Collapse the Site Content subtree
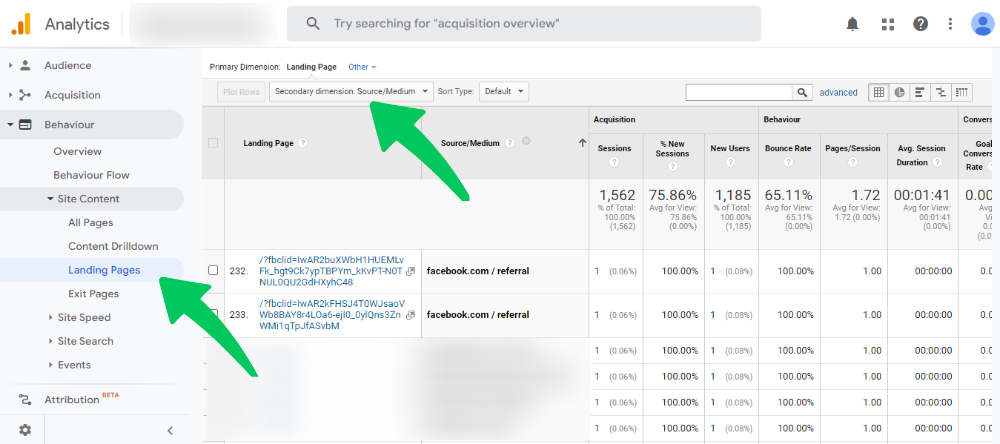The image size is (1000, 444). (50, 198)
